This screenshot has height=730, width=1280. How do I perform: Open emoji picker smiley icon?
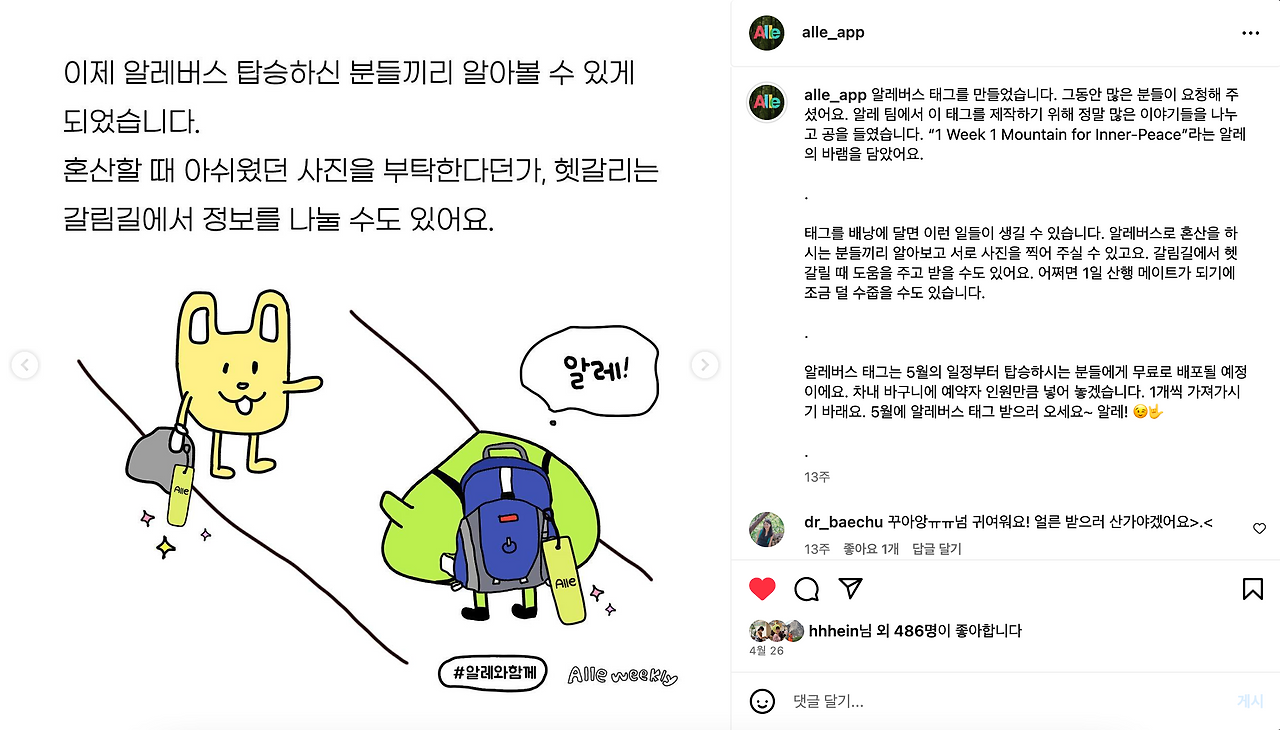(x=762, y=701)
